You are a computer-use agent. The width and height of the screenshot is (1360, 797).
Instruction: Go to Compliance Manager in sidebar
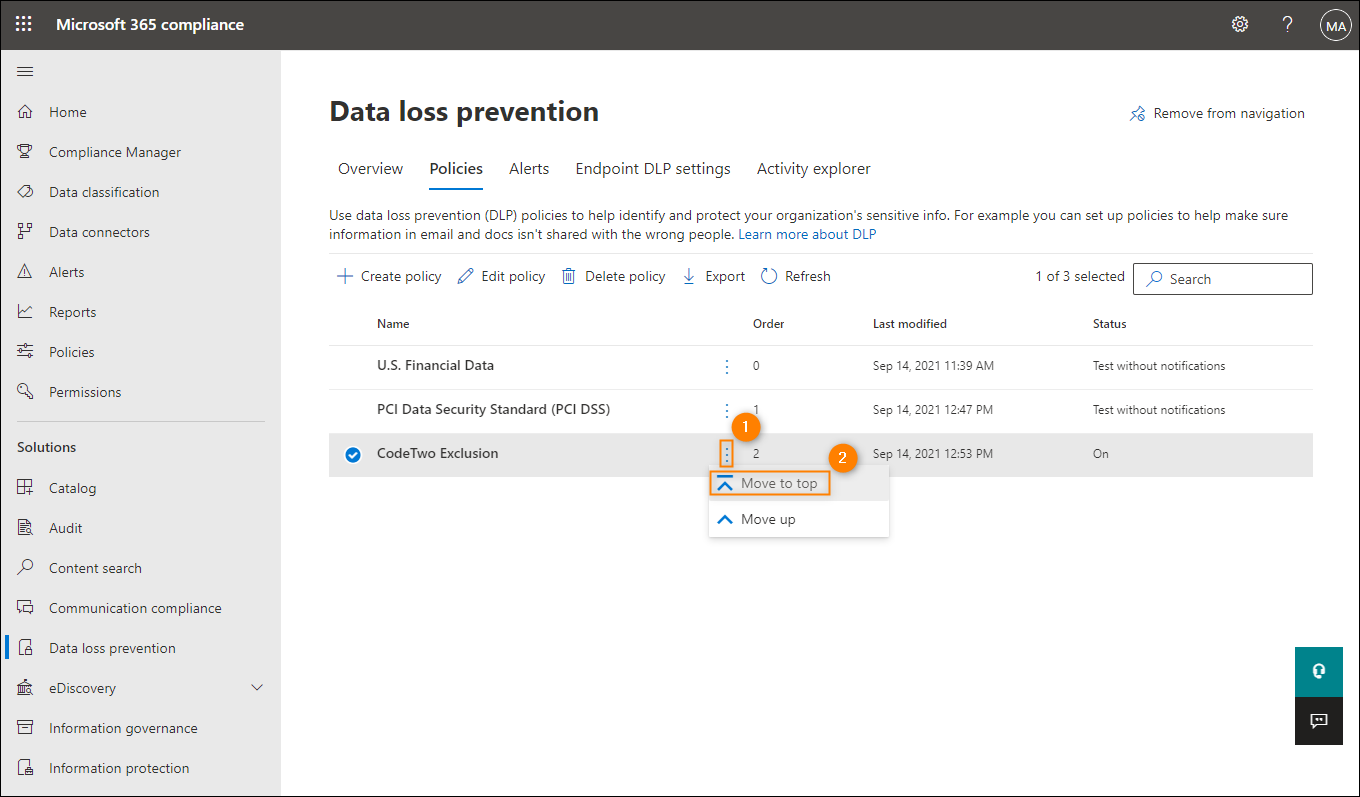(115, 152)
